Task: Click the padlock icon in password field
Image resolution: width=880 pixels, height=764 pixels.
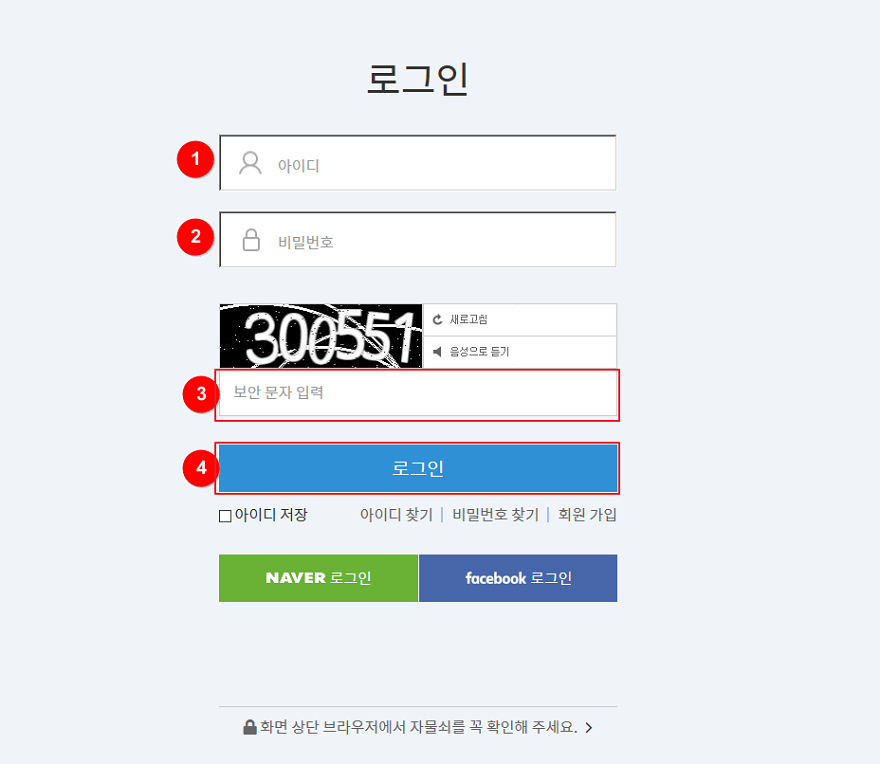Action: pos(251,240)
